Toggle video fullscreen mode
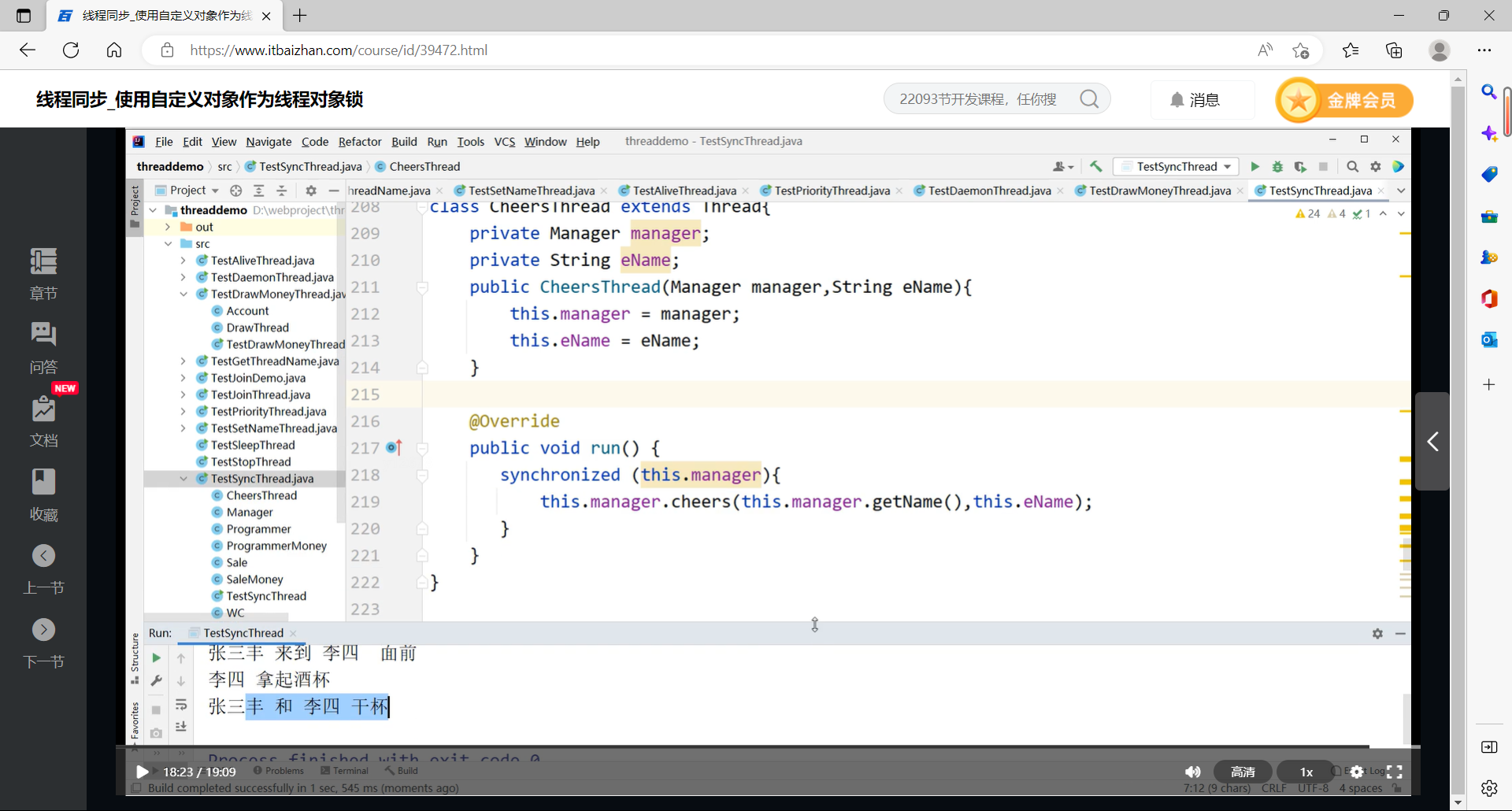1512x811 pixels. point(1395,772)
